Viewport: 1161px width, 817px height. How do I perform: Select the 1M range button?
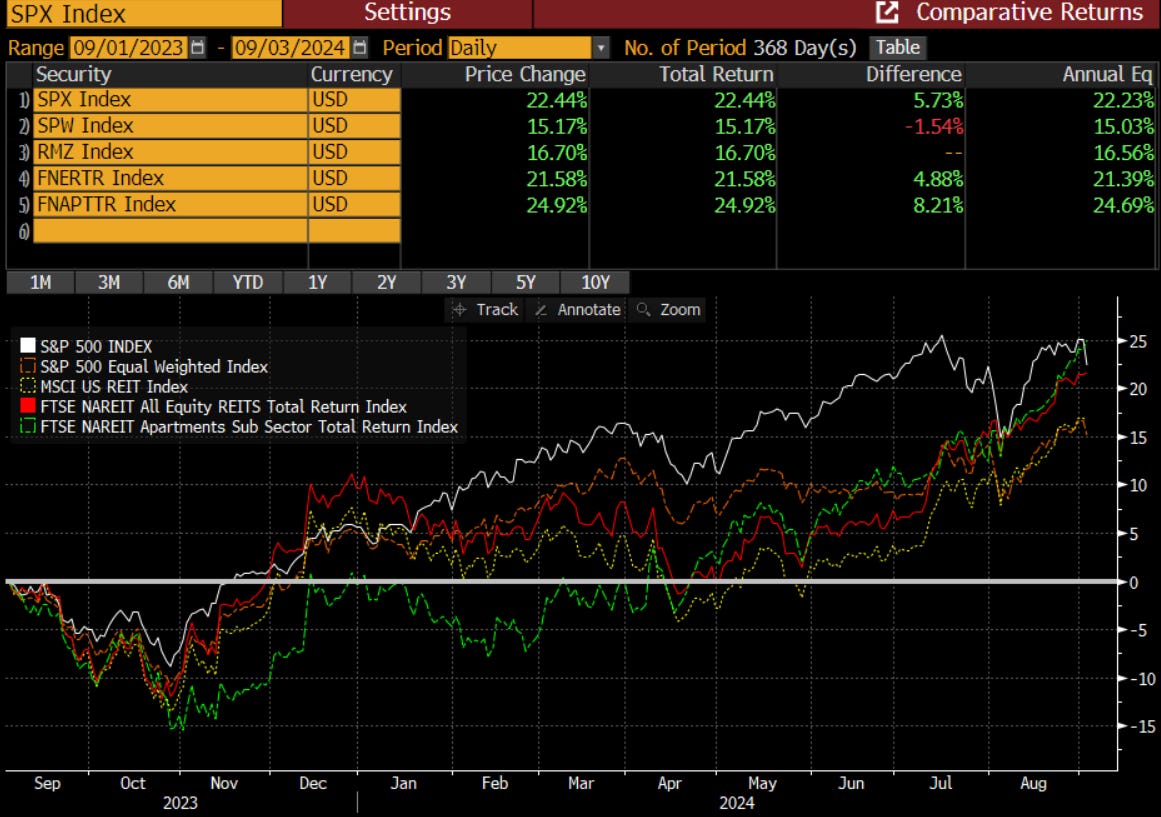coord(40,283)
